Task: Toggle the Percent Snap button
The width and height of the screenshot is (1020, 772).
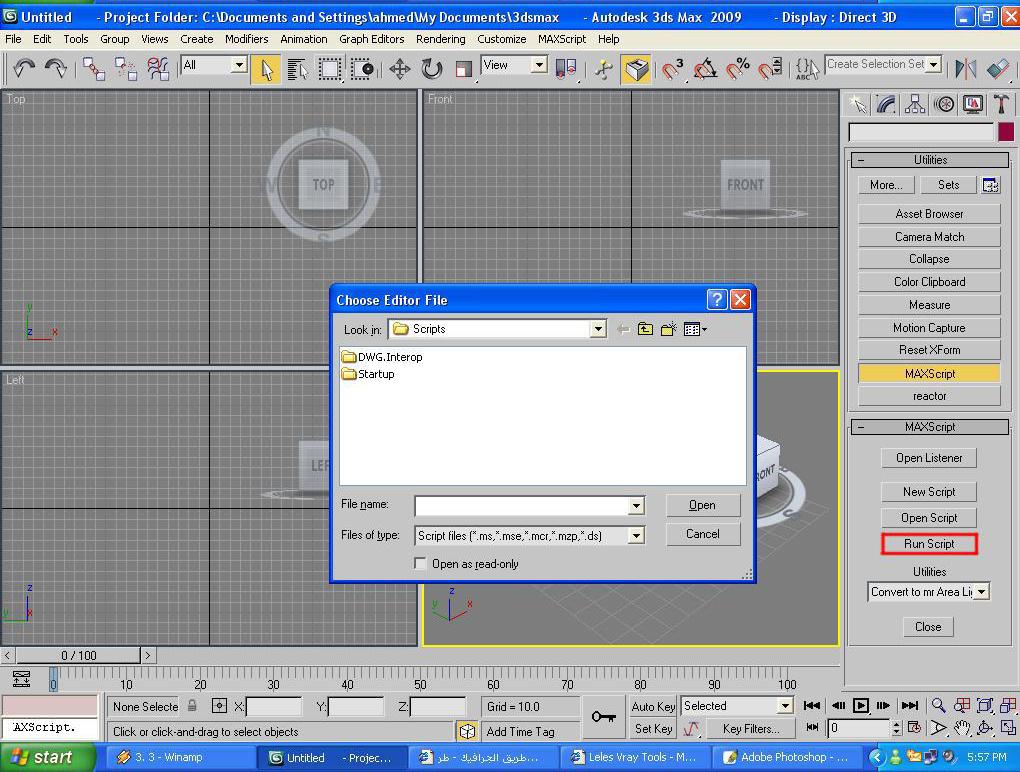Action: pyautogui.click(x=738, y=69)
